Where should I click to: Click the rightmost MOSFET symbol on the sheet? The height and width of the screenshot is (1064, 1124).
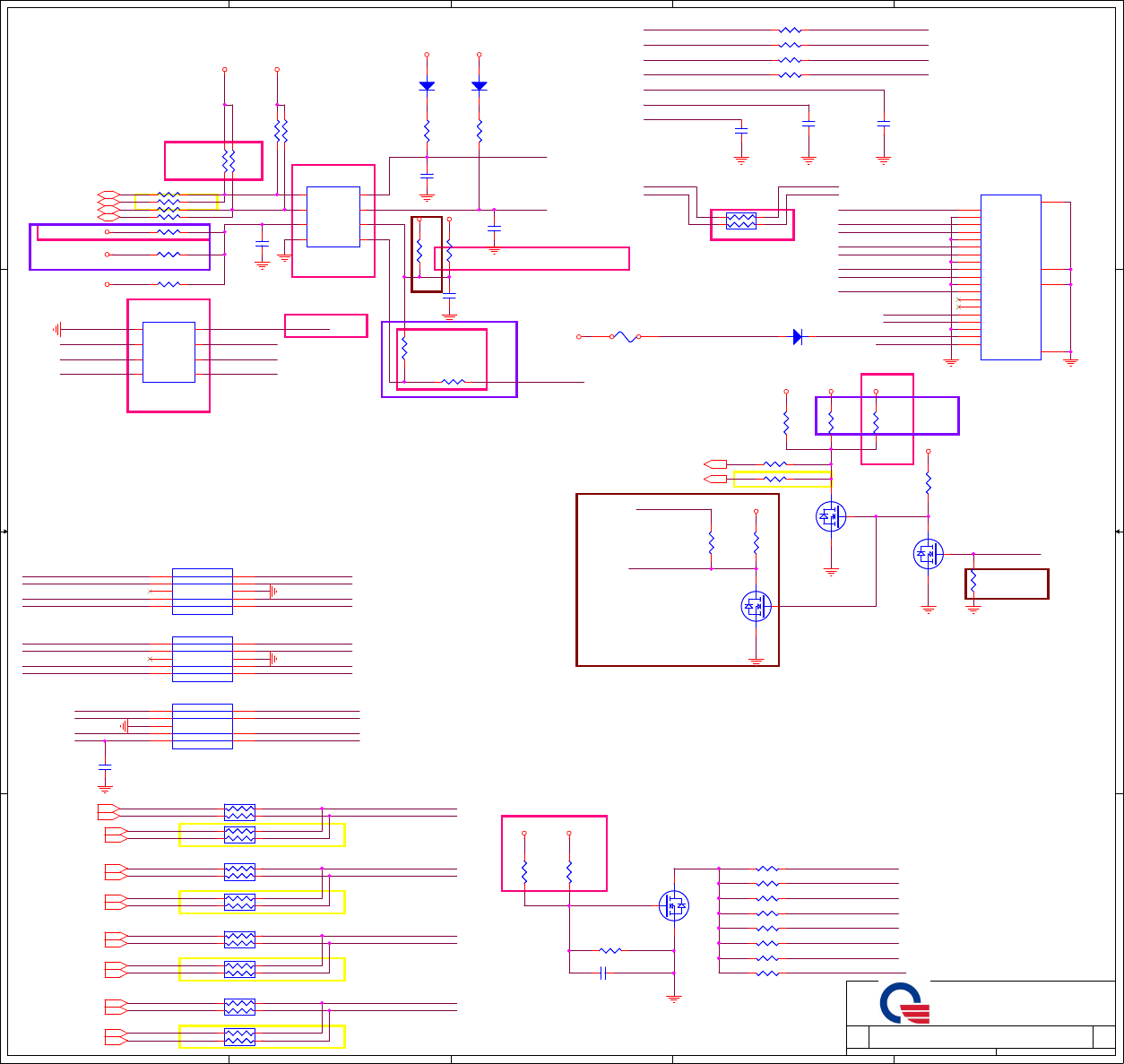(929, 554)
